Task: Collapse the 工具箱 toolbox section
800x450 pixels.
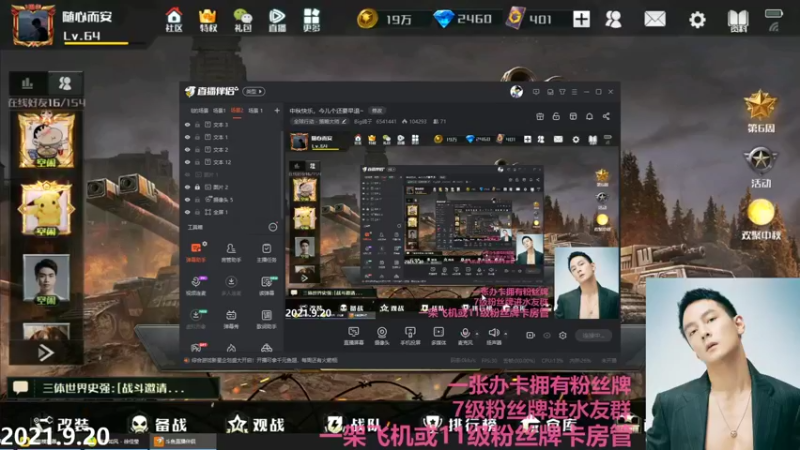Action: pyautogui.click(x=273, y=227)
